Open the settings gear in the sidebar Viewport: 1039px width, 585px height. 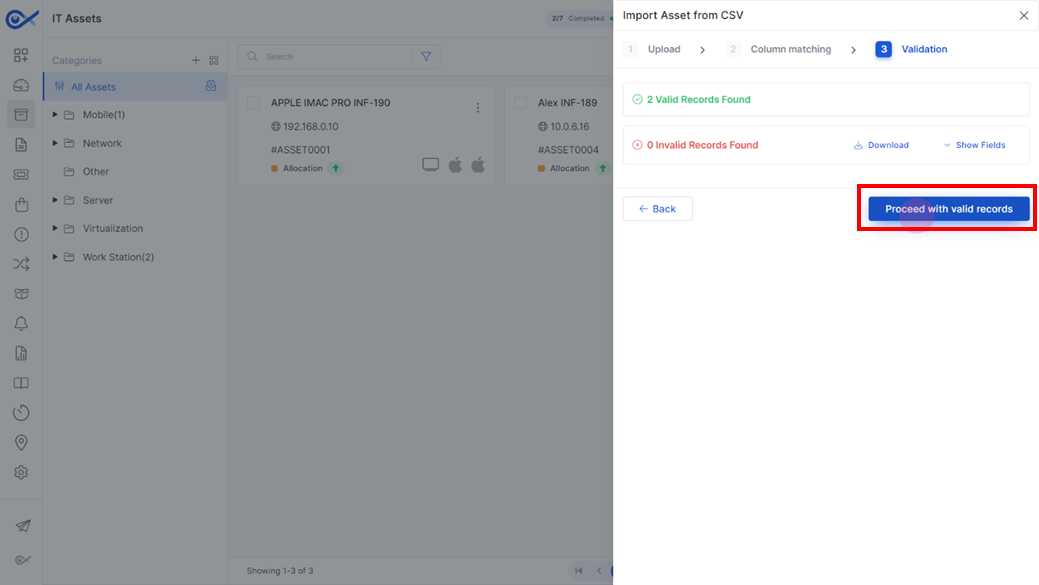21,472
